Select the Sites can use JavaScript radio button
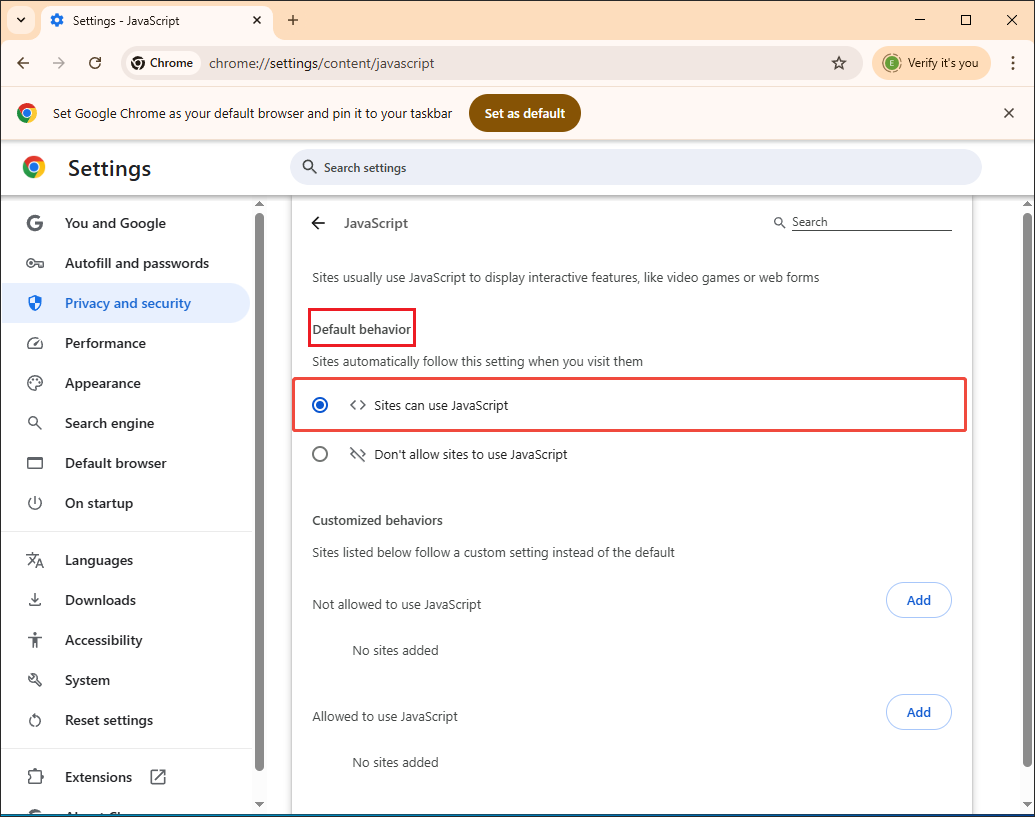Viewport: 1035px width, 817px height. (320, 405)
